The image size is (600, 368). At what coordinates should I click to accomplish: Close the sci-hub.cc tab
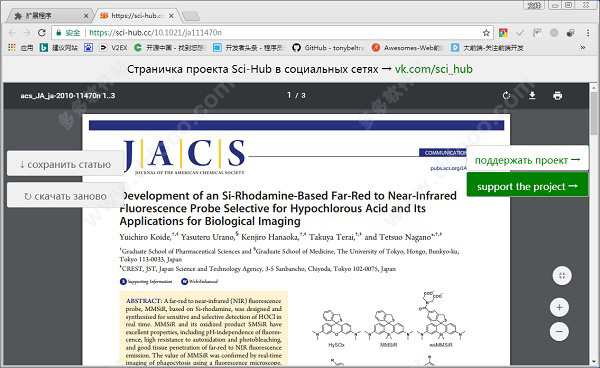tap(171, 16)
